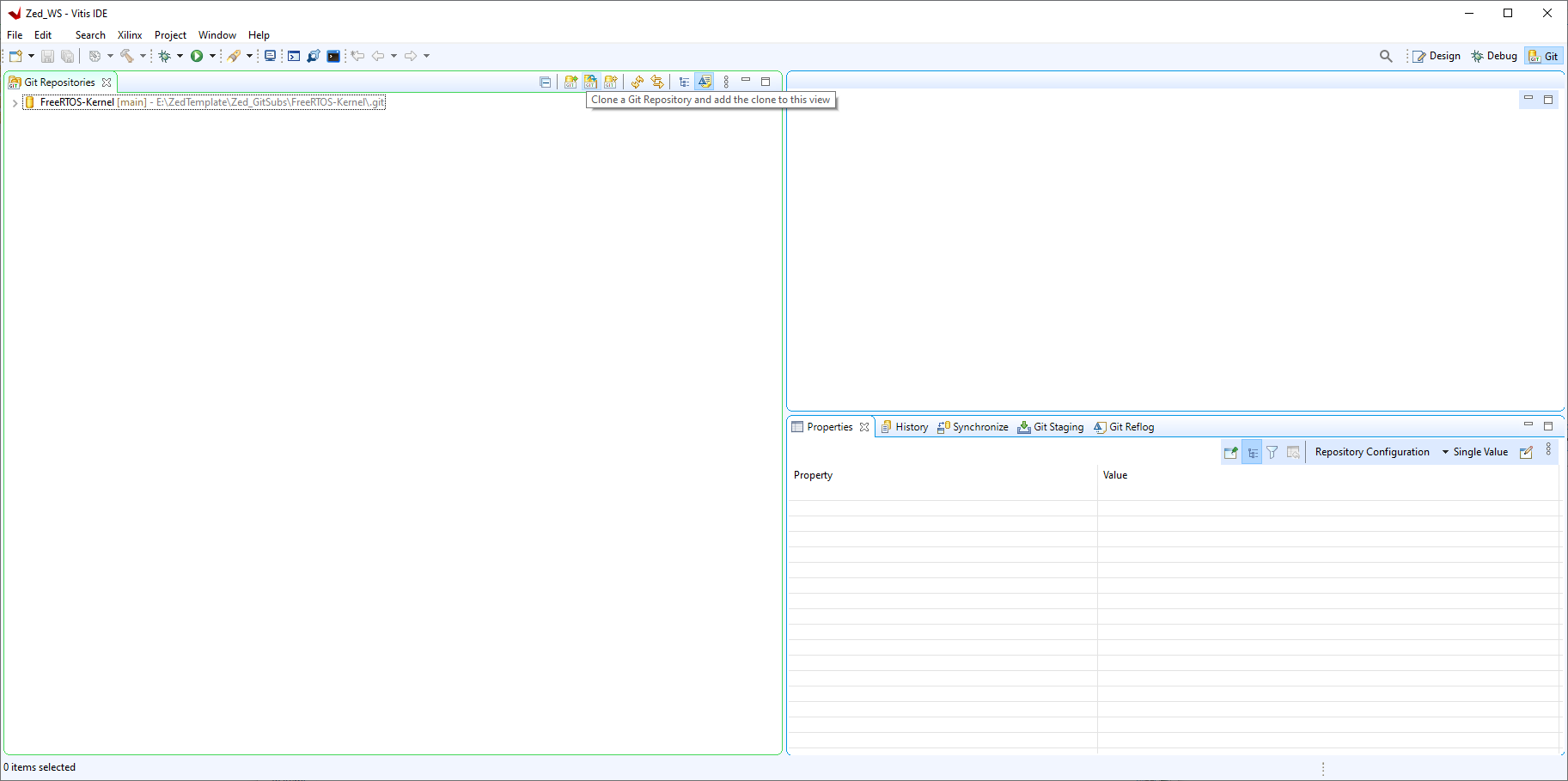Open the Build hammer dropdown arrow
Screen dimensions: 1568x781
[143, 56]
